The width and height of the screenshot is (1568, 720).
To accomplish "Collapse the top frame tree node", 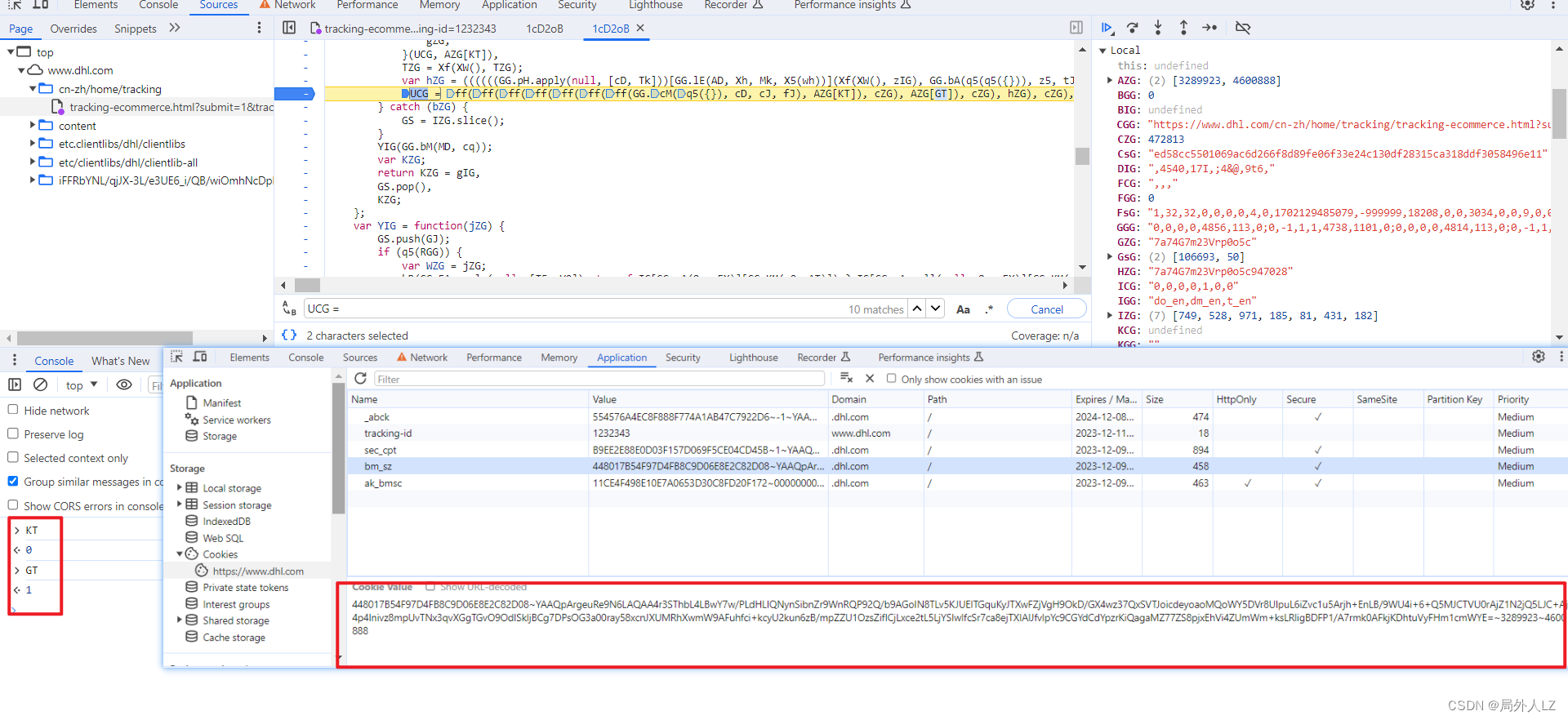I will point(11,52).
